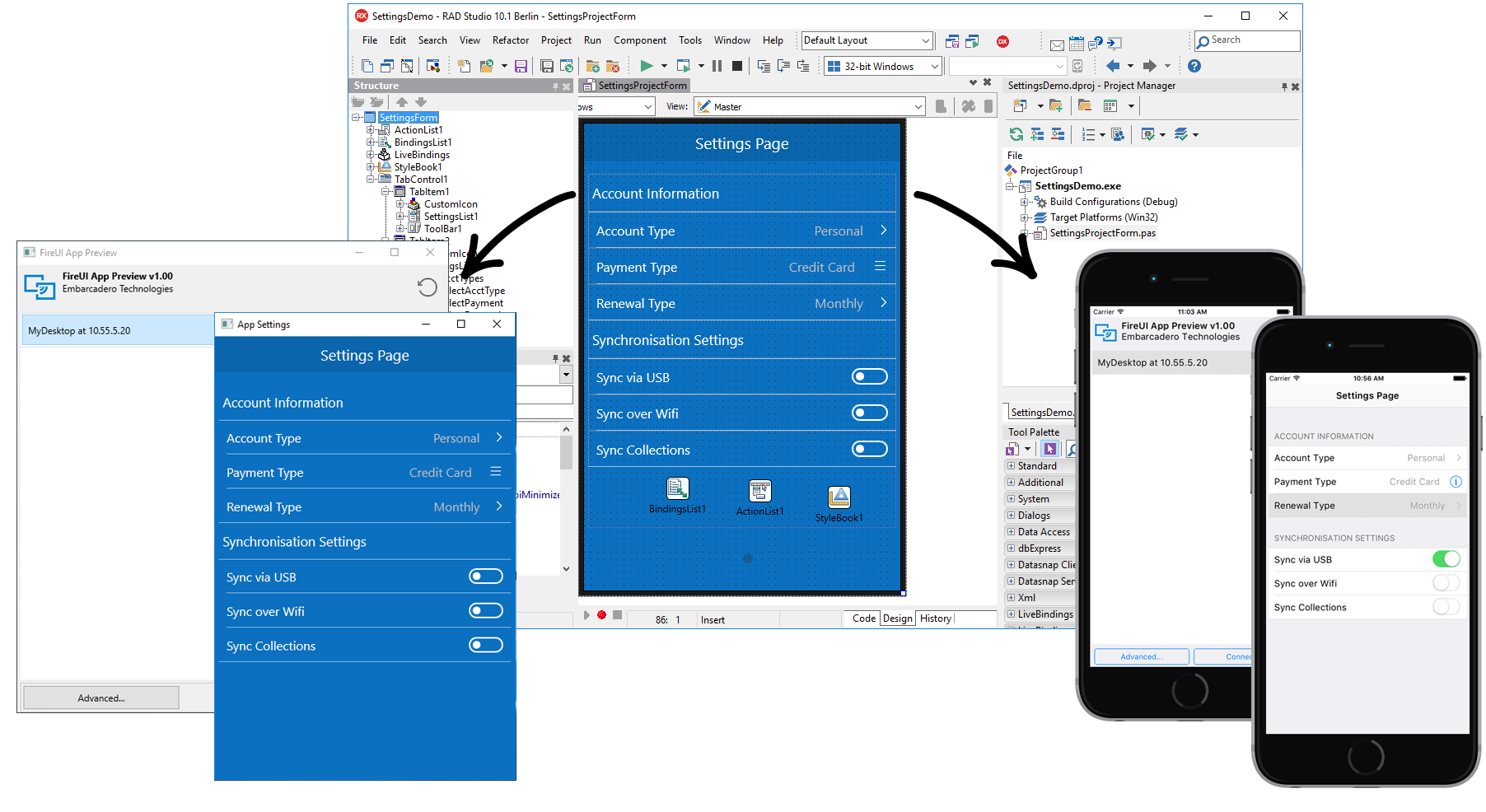Click the Pause program icon in toolbar
This screenshot has width=1486, height=812.
click(717, 66)
